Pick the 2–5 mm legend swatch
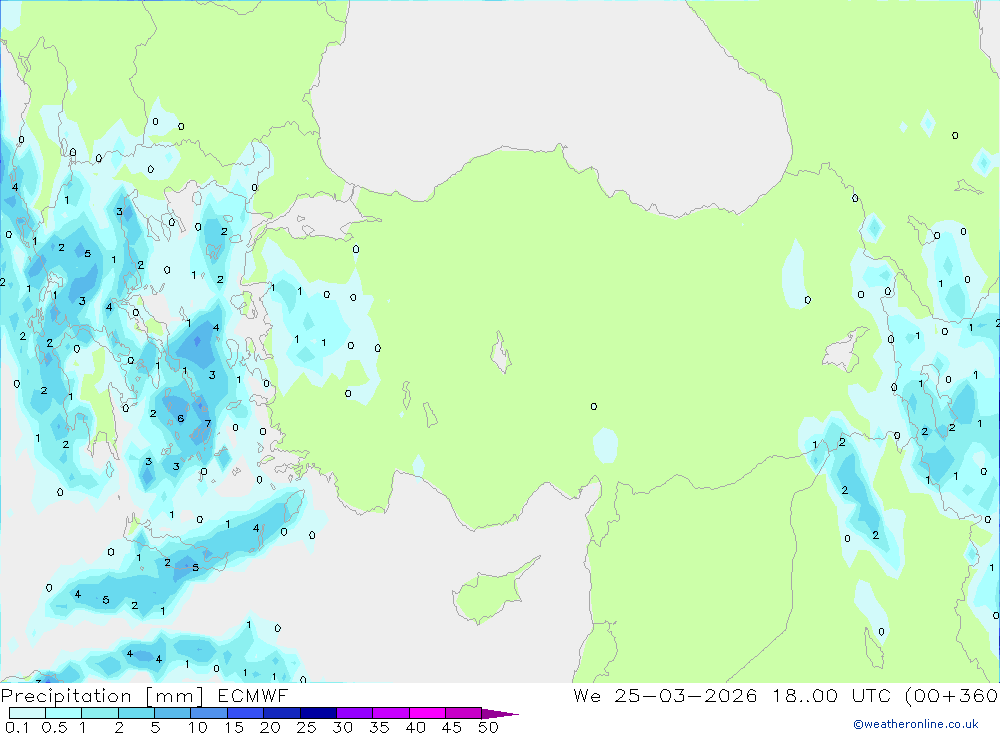This screenshot has width=1000, height=733. pos(136,713)
